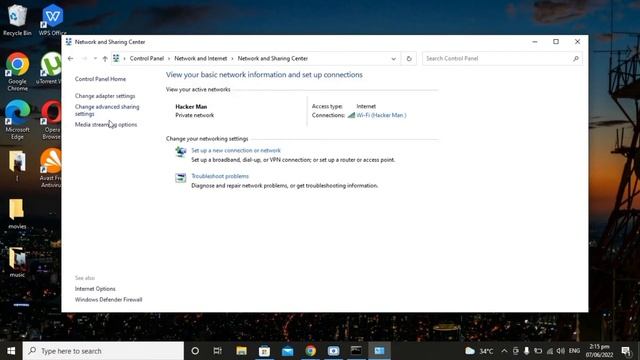Viewport: 640px width, 360px height.
Task: Open Task View on taskbar
Action: 218,351
